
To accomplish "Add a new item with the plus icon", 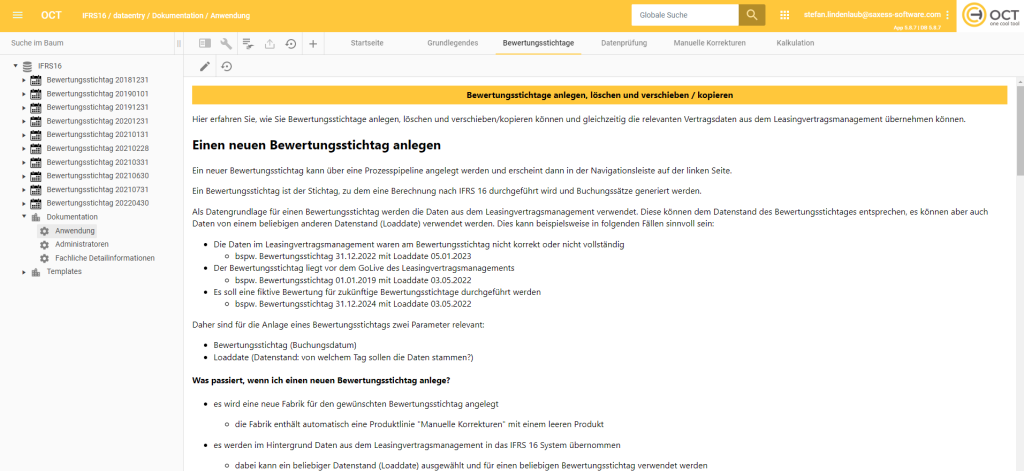I will pyautogui.click(x=313, y=44).
